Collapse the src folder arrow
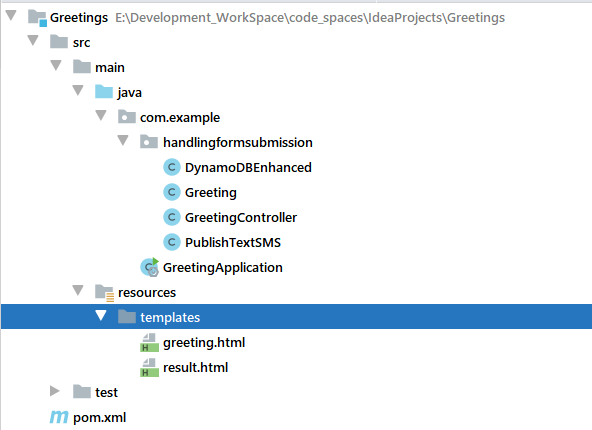The width and height of the screenshot is (592, 430). tap(33, 40)
